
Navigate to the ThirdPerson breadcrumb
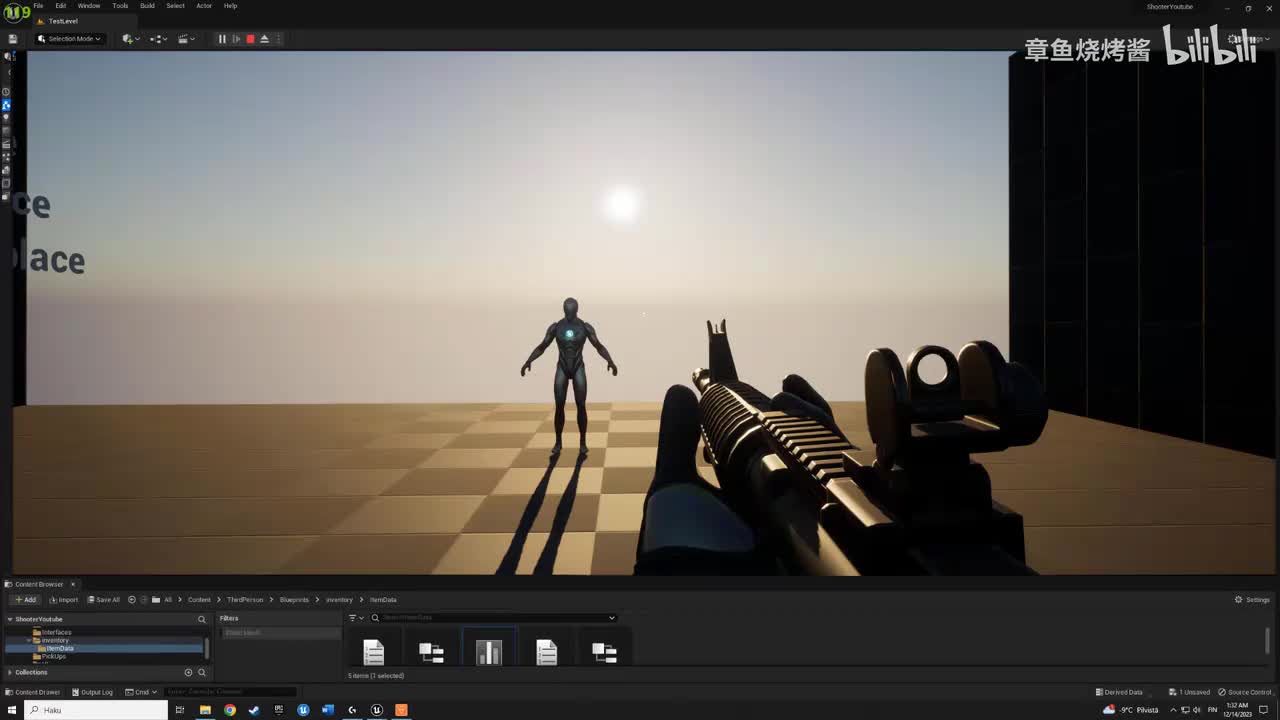click(x=245, y=600)
